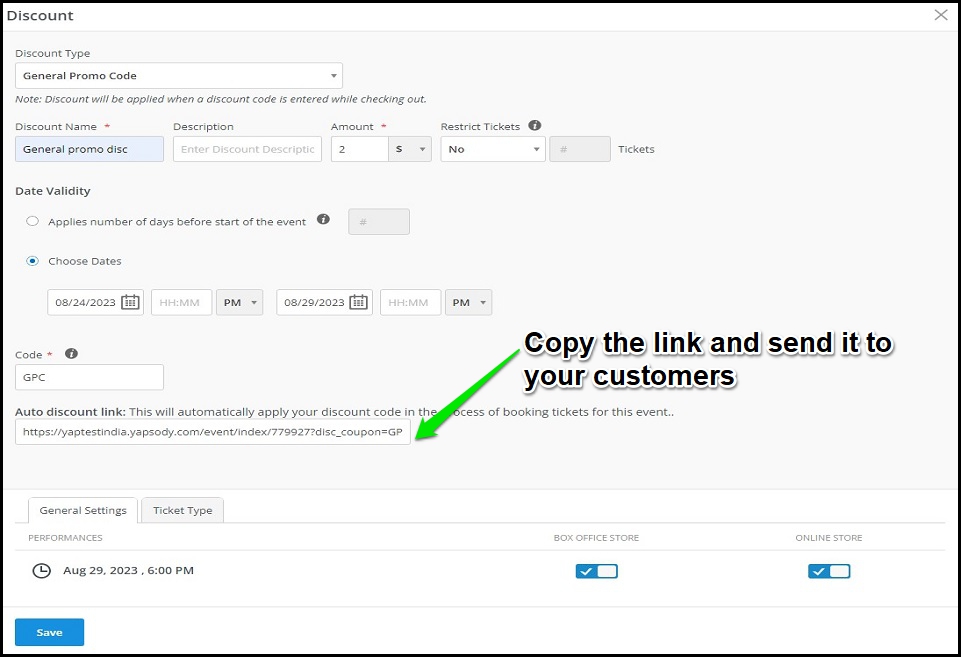Viewport: 961px width, 657px height.
Task: Click the clock icon next to Aug 29 performance
Action: (40, 570)
